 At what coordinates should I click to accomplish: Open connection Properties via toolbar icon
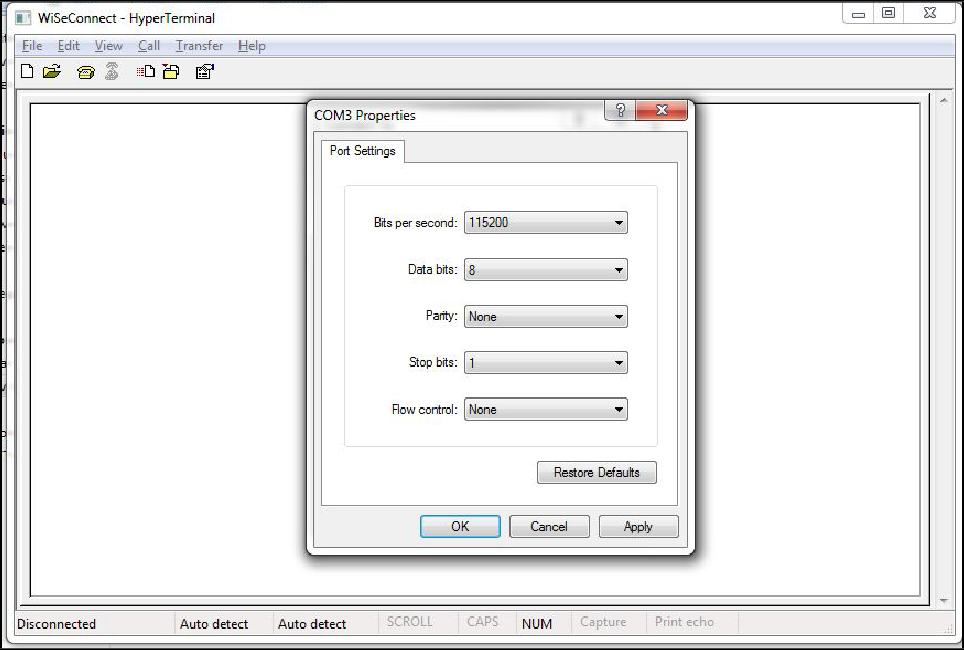(x=204, y=71)
